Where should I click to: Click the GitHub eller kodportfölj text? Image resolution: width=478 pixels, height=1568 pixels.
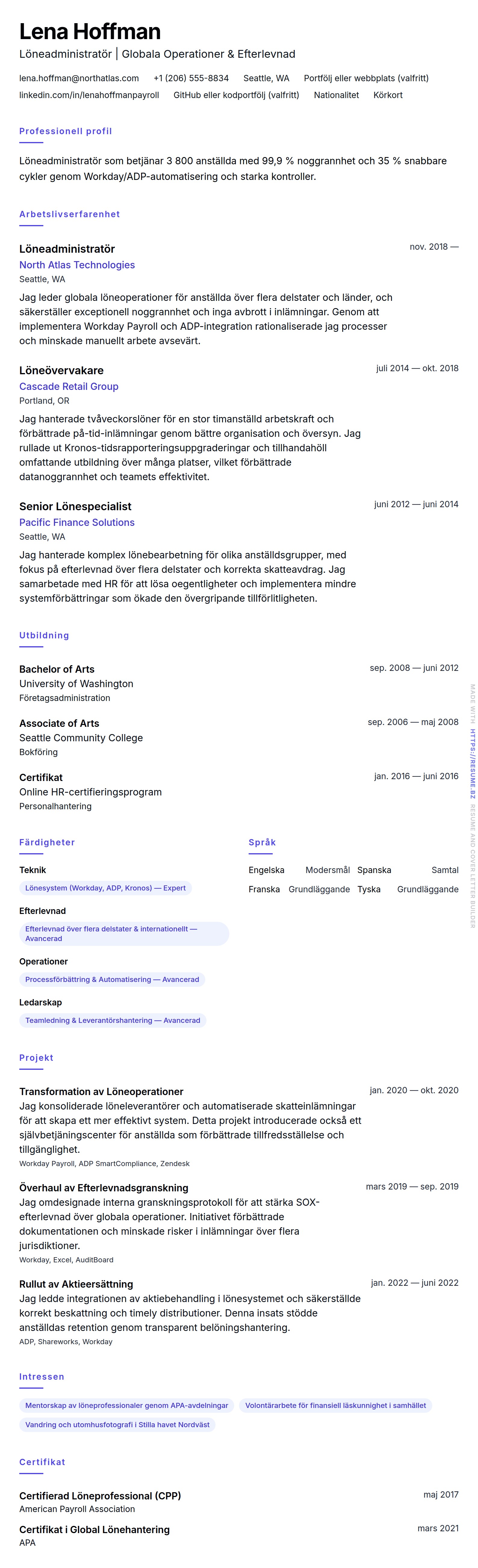click(x=236, y=95)
